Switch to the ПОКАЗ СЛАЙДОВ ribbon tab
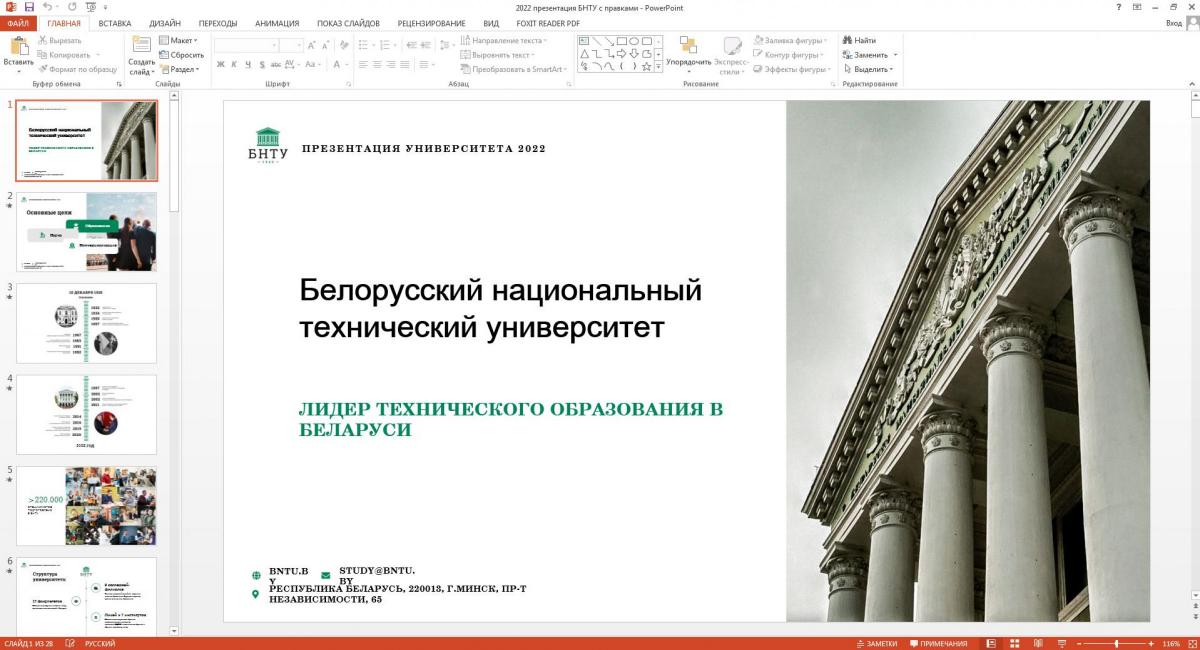This screenshot has height=650, width=1200. tap(349, 22)
